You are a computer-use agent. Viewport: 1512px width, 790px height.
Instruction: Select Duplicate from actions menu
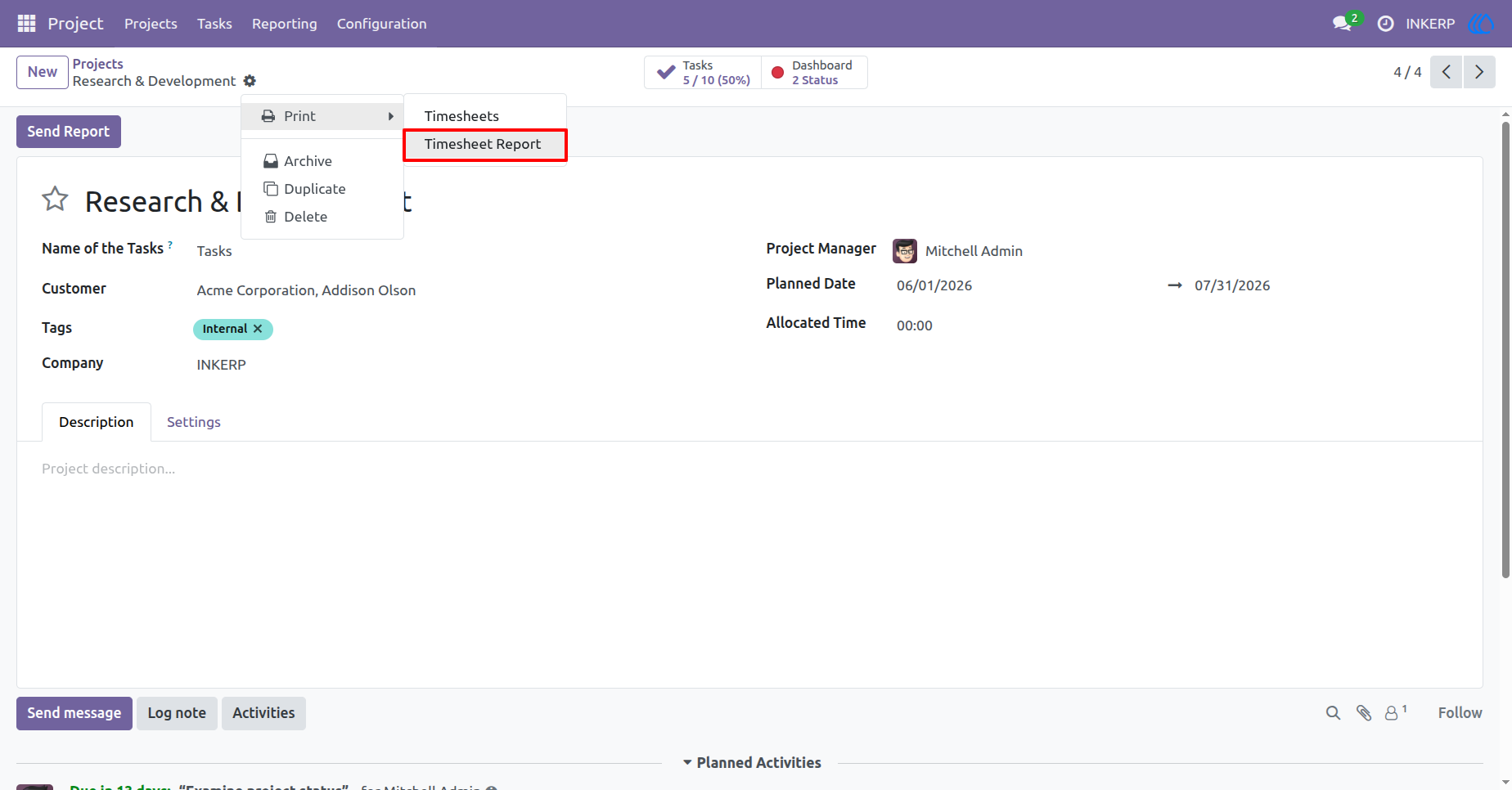(x=322, y=189)
